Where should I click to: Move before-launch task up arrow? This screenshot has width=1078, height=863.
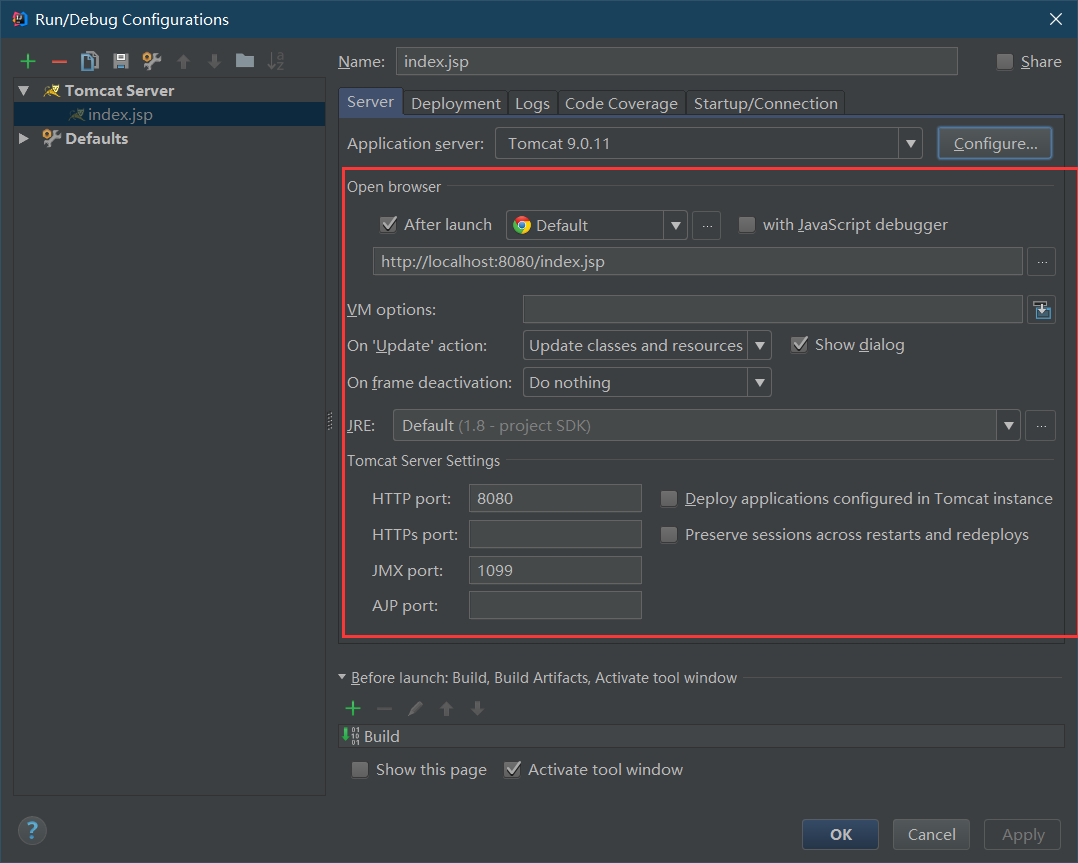[446, 708]
